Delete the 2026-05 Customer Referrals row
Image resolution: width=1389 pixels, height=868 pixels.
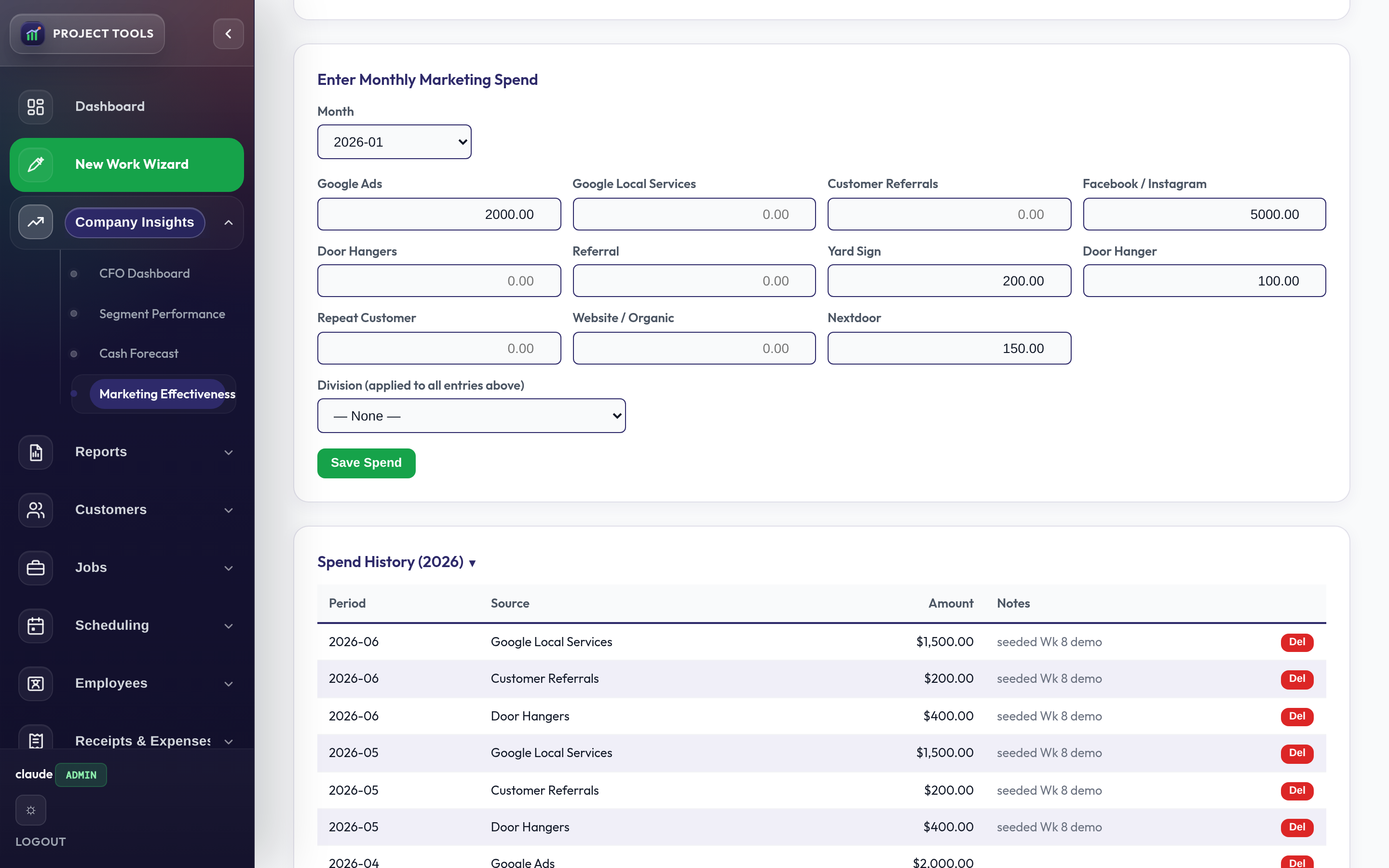pyautogui.click(x=1296, y=790)
